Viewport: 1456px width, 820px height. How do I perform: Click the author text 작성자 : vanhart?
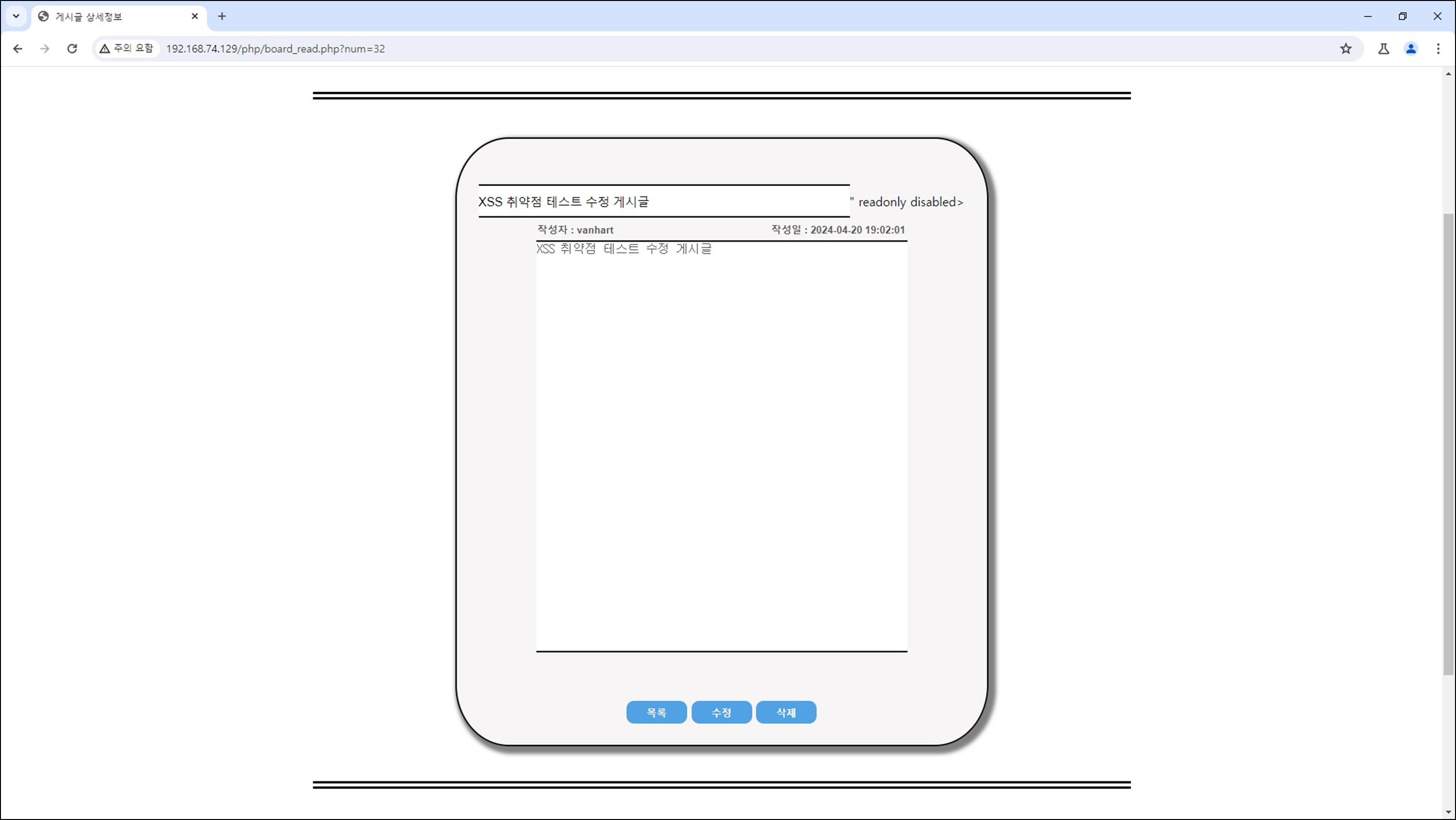coord(575,230)
